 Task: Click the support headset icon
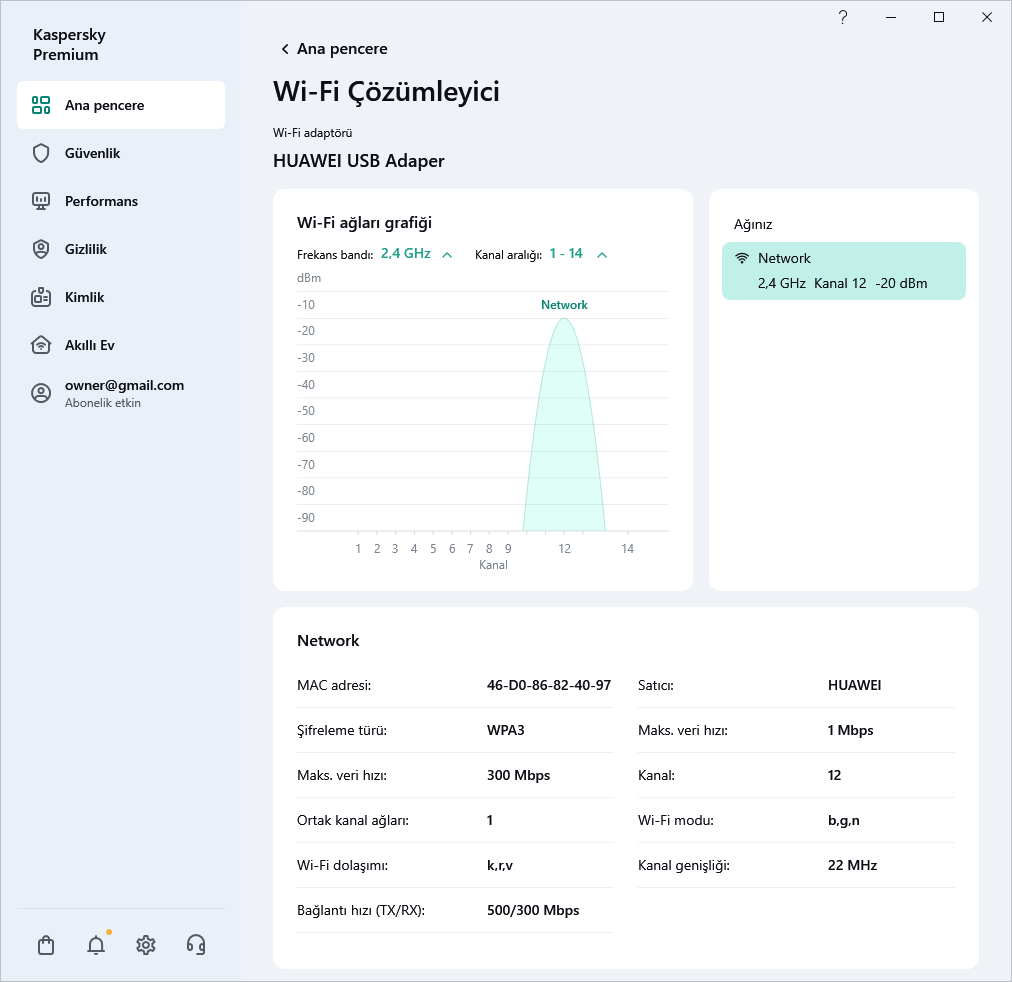click(x=196, y=945)
